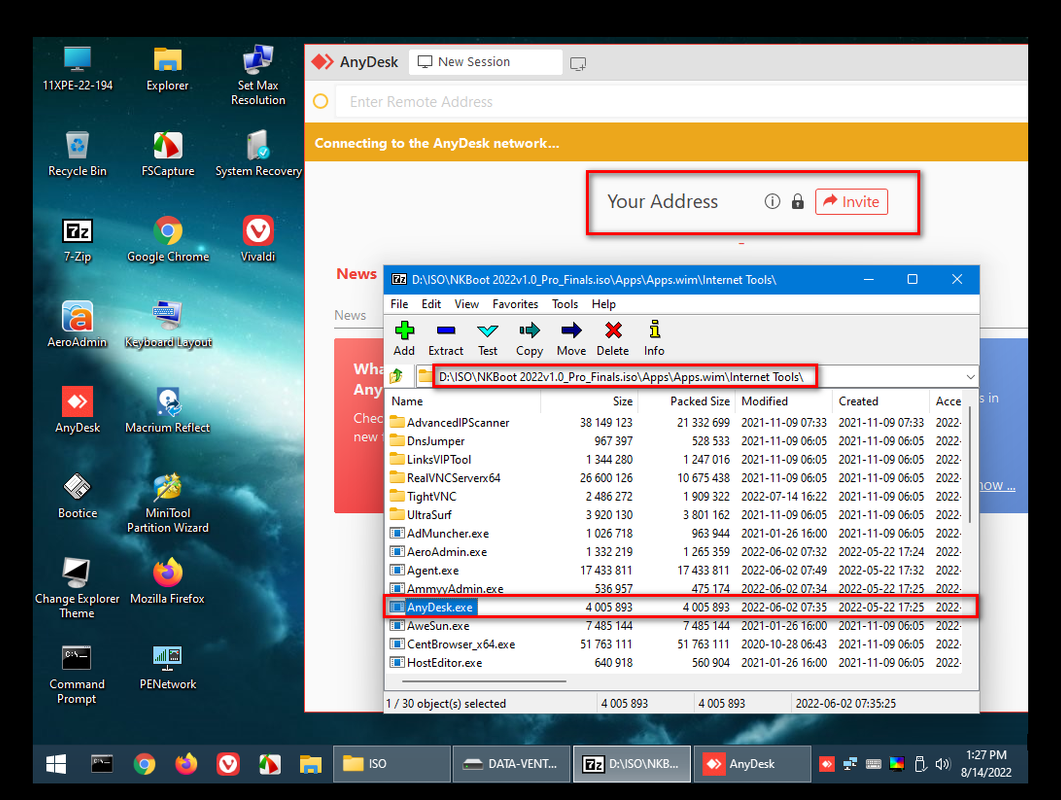Open the FSCapture desktop icon
Viewport: 1061px width, 800px height.
168,155
